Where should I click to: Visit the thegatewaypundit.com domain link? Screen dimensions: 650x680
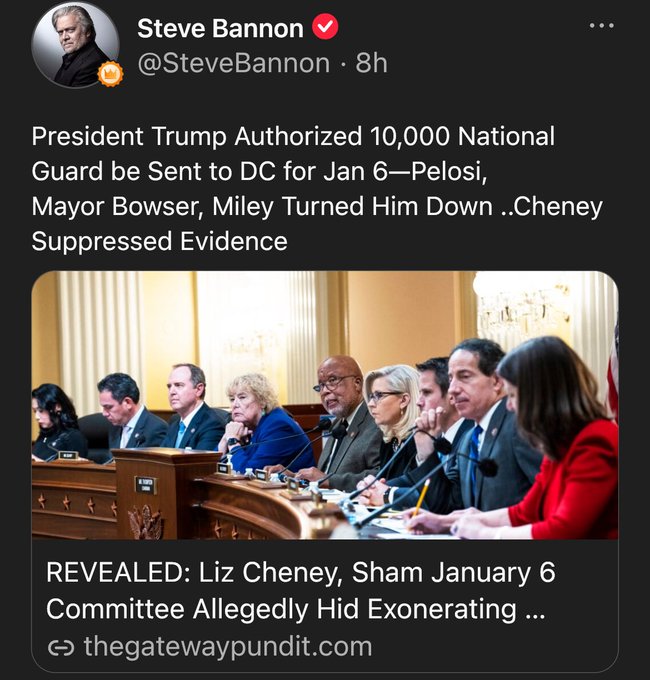227,647
